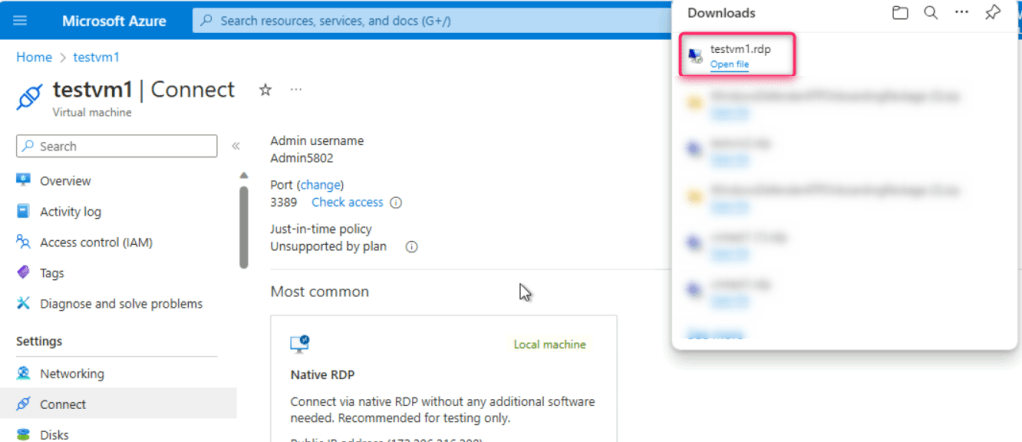Click Open file under testvm1.rdp
The height and width of the screenshot is (442, 1022).
[x=729, y=65]
